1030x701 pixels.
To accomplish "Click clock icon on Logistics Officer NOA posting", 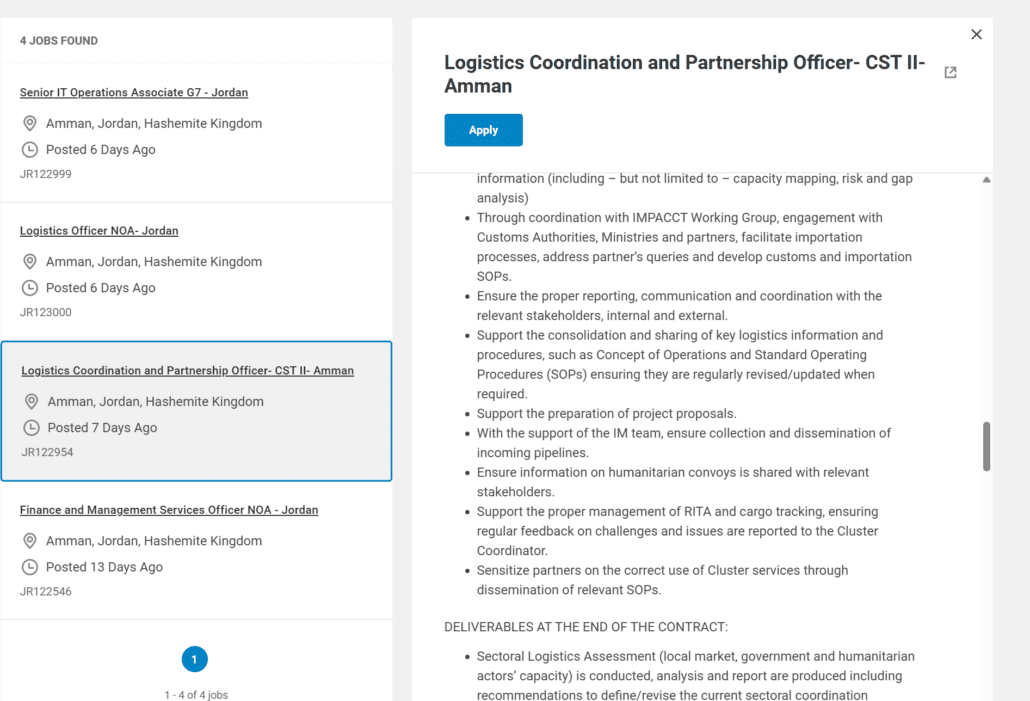I will point(30,288).
